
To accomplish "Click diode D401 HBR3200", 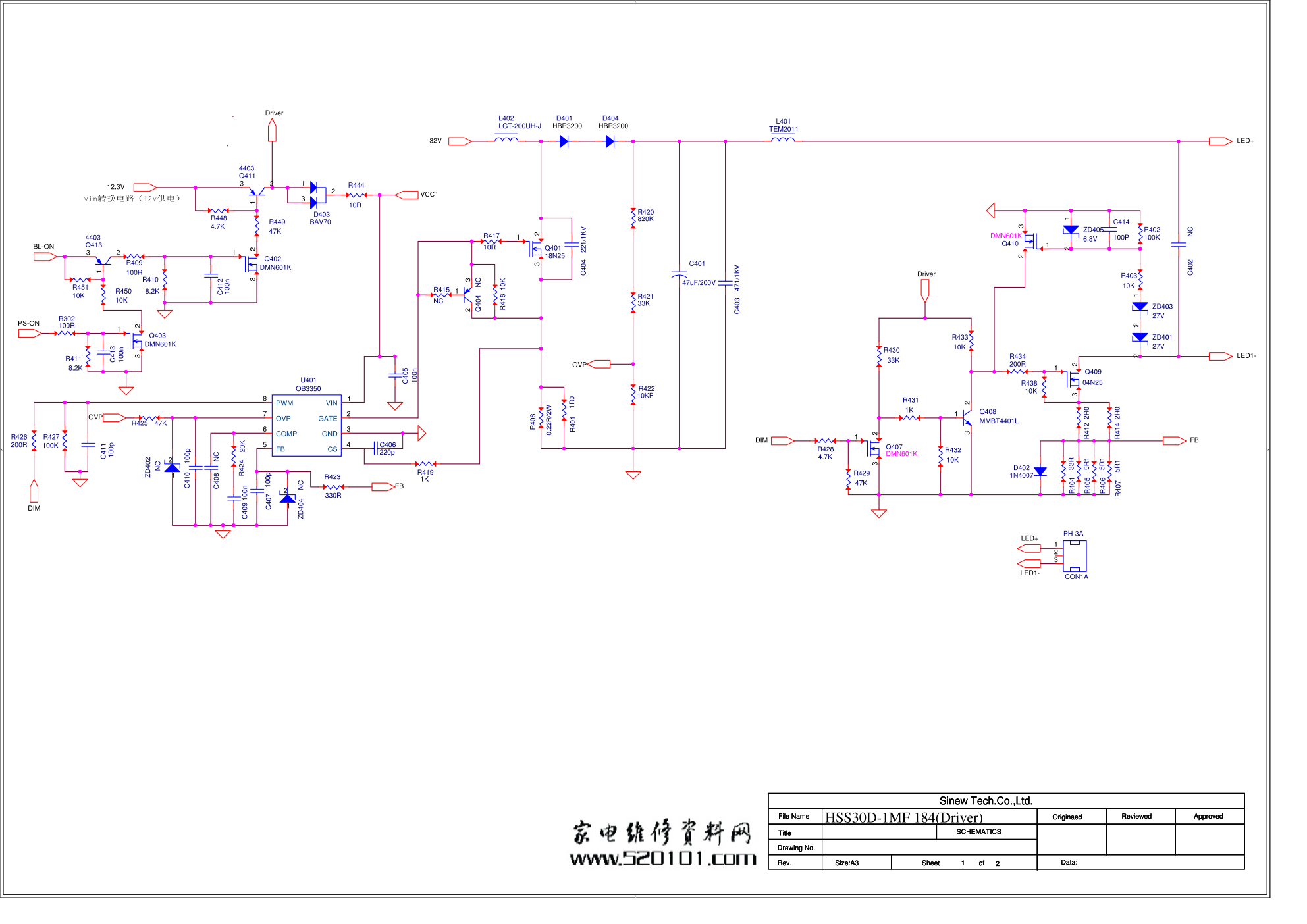I will pos(564,141).
